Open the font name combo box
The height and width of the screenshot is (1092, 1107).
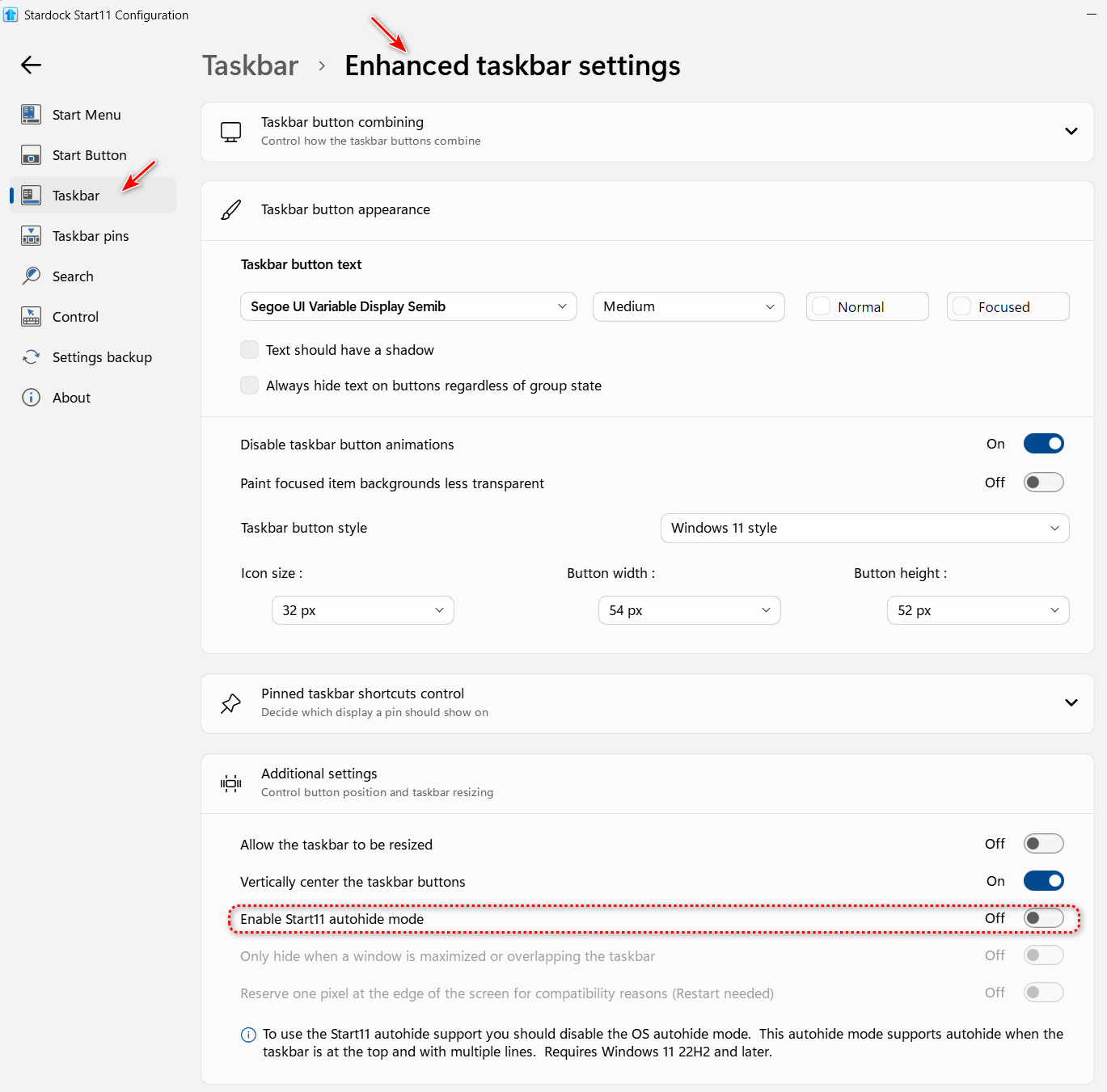click(x=408, y=306)
